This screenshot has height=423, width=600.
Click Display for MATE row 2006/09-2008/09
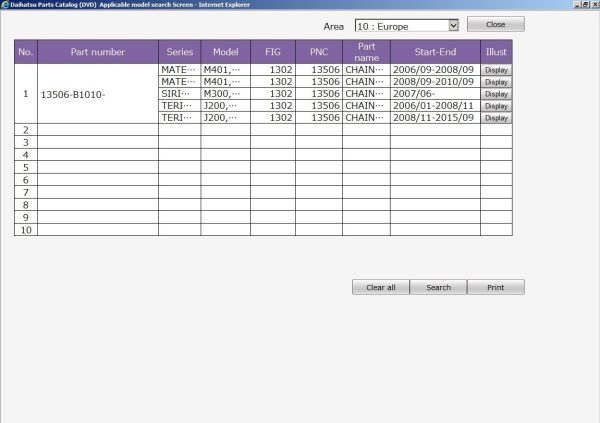[x=496, y=70]
